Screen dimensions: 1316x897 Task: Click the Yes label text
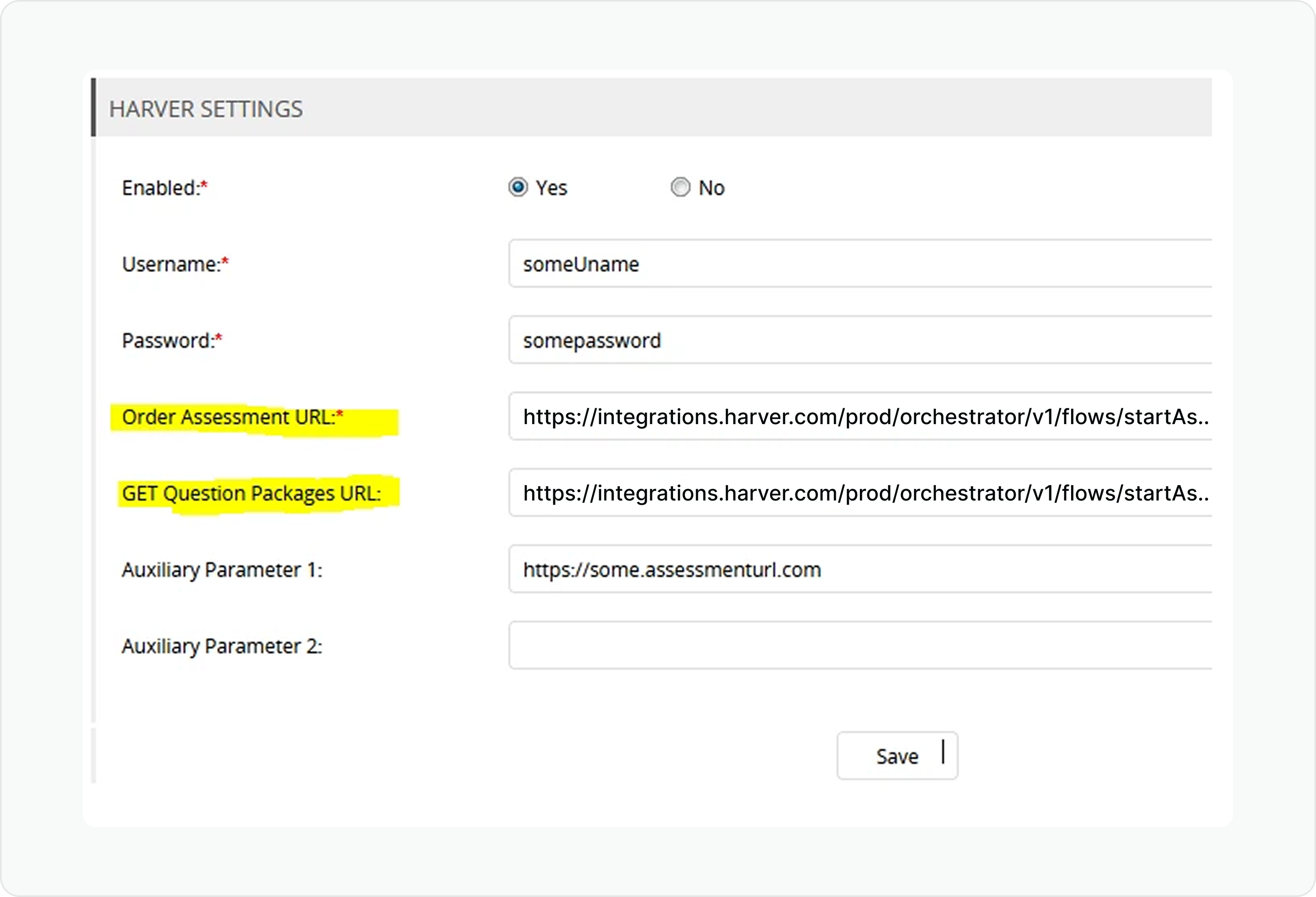coord(551,188)
